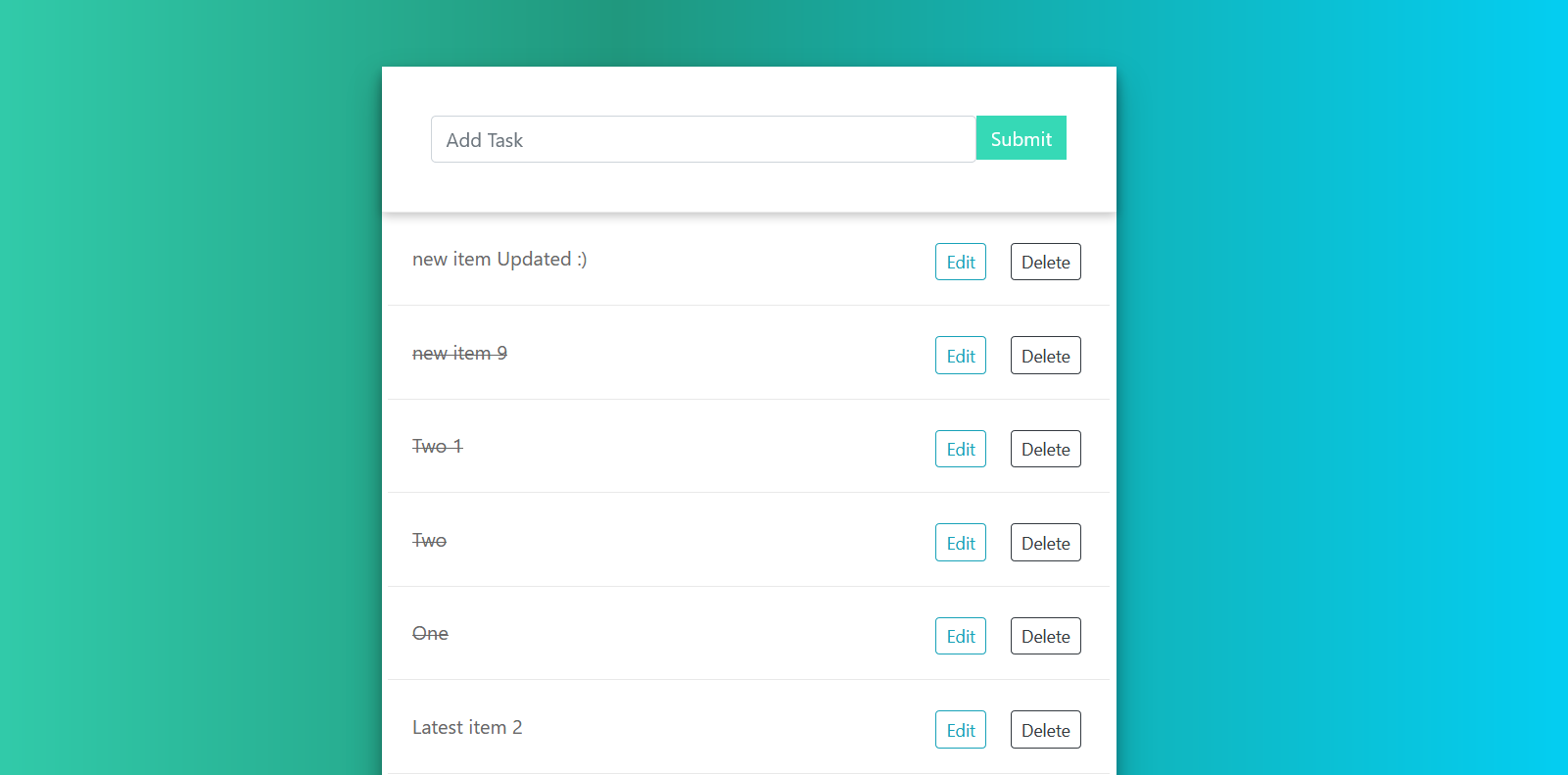Edit the 'Two 1' task
The width and height of the screenshot is (1568, 775).
[x=960, y=449]
